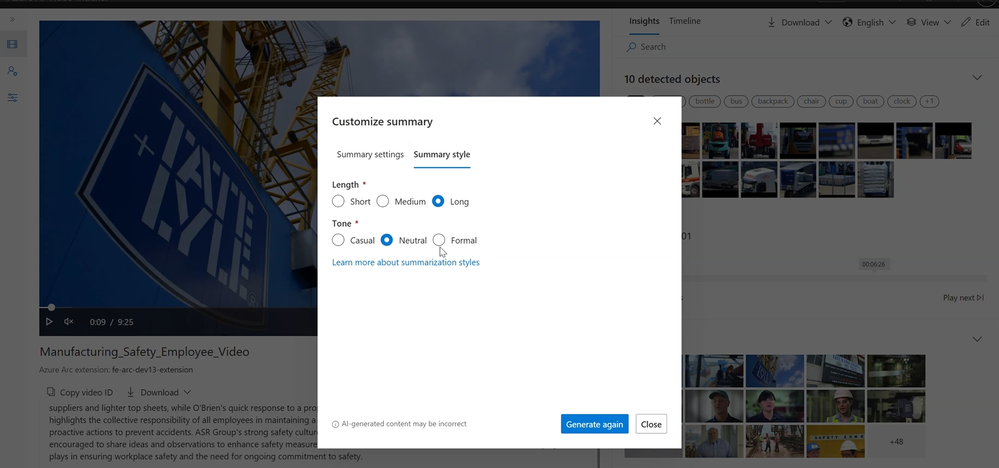The height and width of the screenshot is (468, 999).
Task: Collapse the 10 detected objects section
Action: point(977,78)
